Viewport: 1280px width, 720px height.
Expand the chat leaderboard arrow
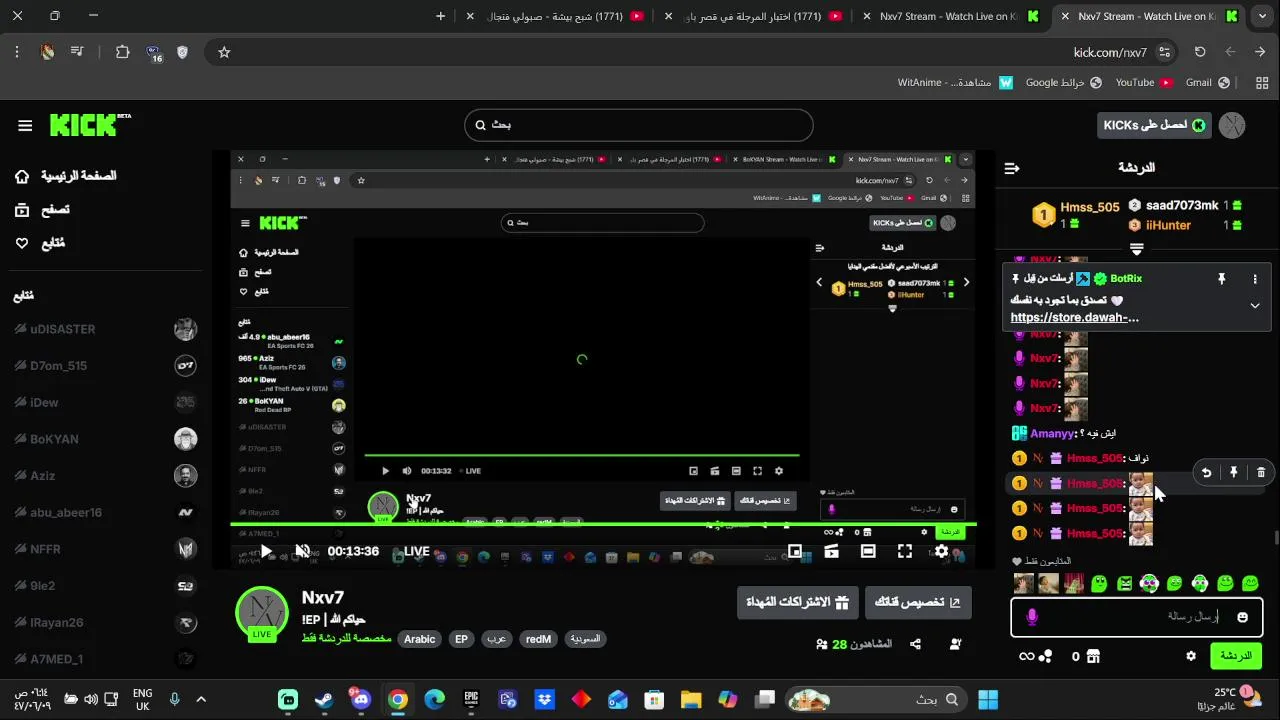point(1136,248)
